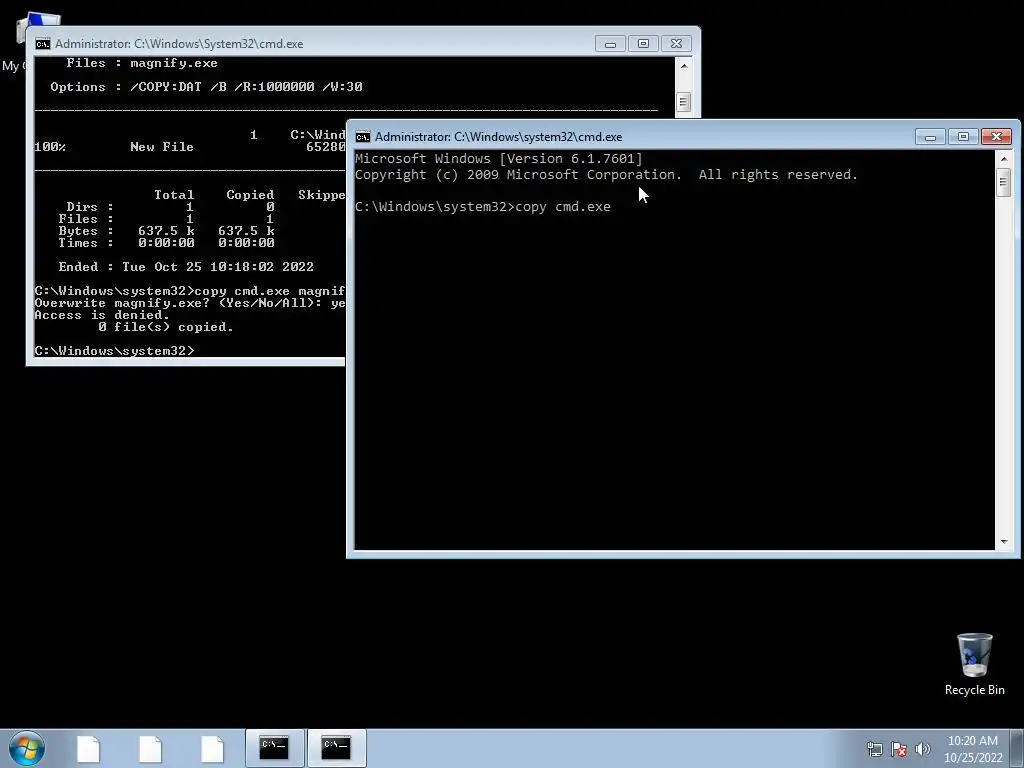
Task: Click the front cmd window system menu icon
Action: 363,136
